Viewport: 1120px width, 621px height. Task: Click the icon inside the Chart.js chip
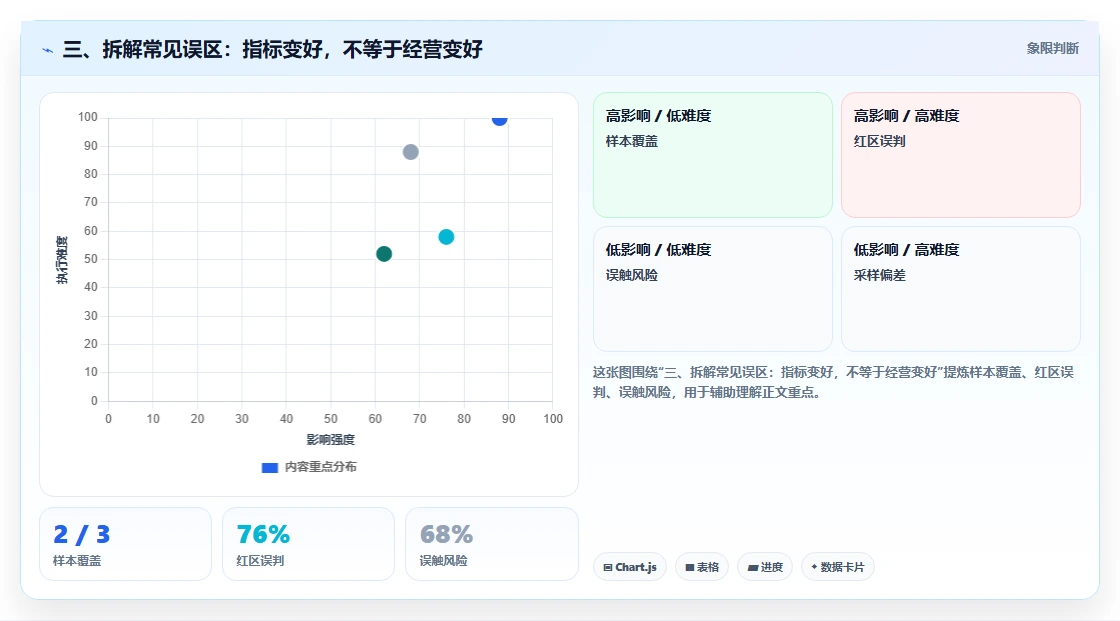coord(608,567)
